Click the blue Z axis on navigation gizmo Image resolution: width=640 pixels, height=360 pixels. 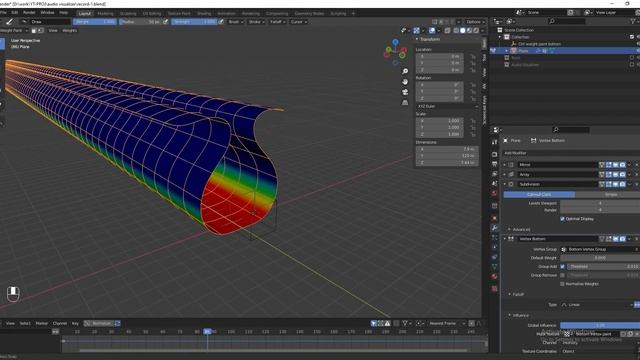(395, 42)
